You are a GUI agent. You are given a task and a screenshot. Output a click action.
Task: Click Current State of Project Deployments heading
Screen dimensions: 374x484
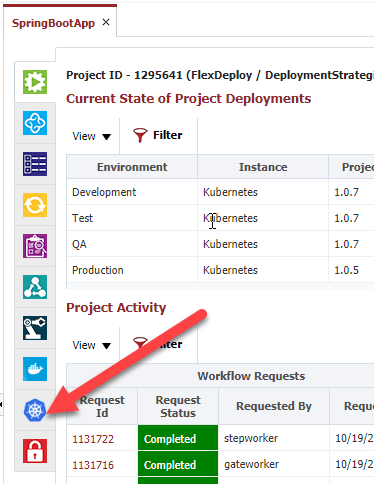(188, 99)
